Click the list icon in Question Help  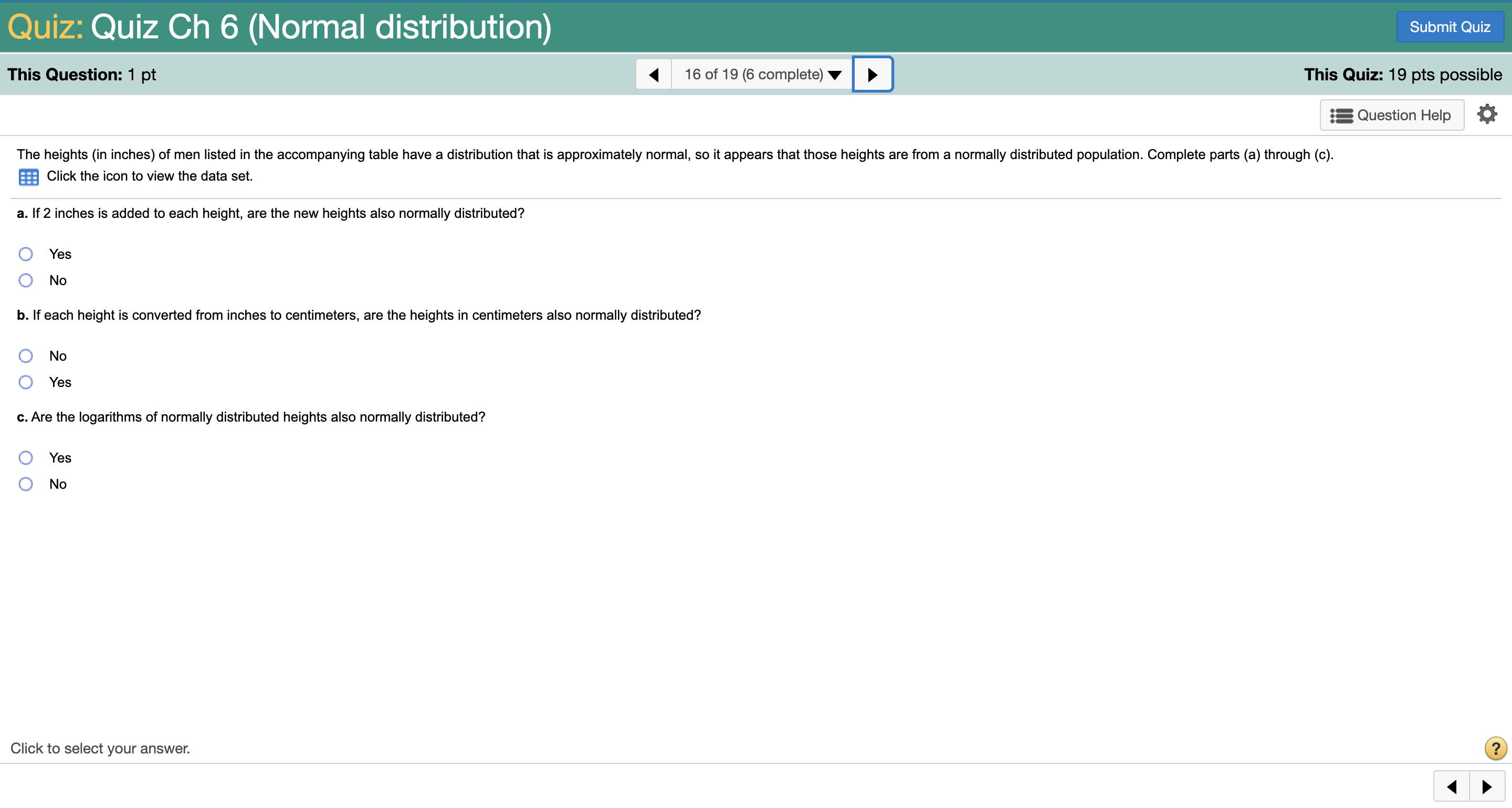pos(1341,116)
